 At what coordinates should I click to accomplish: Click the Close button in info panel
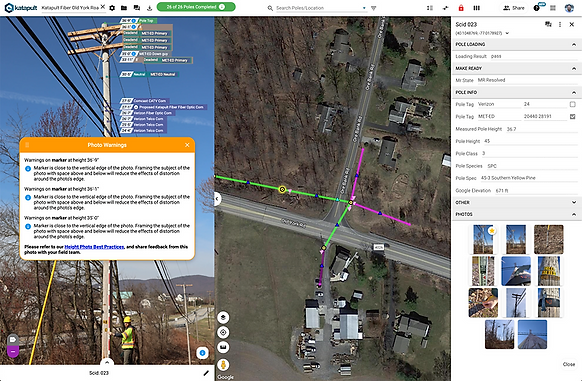568,364
